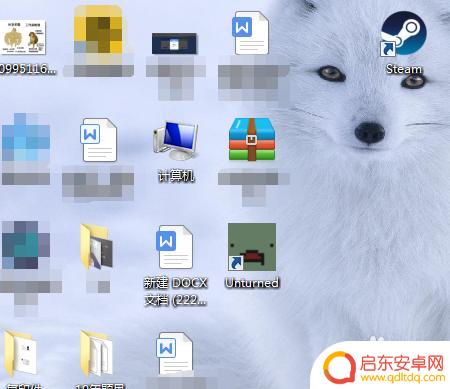
Task: Select the WPS document icon above the WinRAR archive
Action: 250,33
